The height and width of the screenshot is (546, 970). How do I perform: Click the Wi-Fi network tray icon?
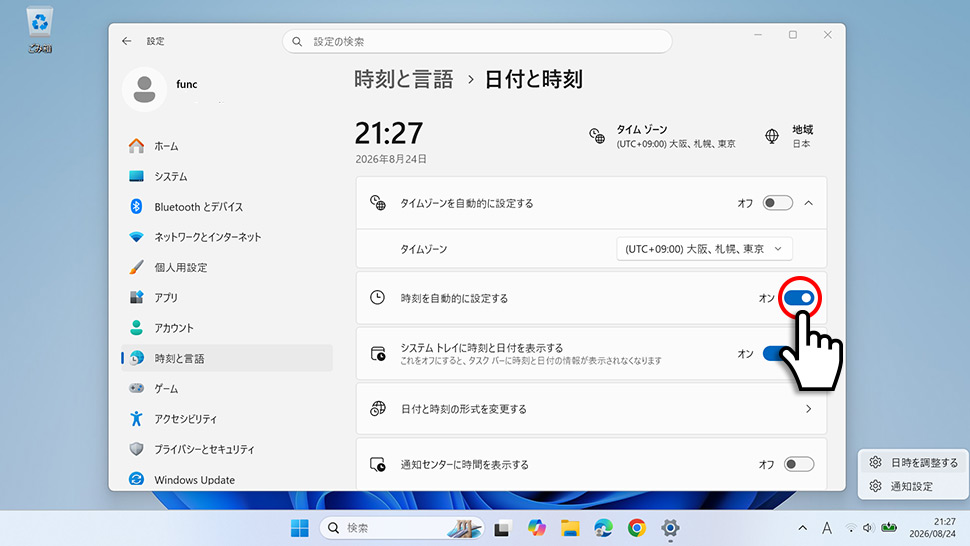pos(851,528)
